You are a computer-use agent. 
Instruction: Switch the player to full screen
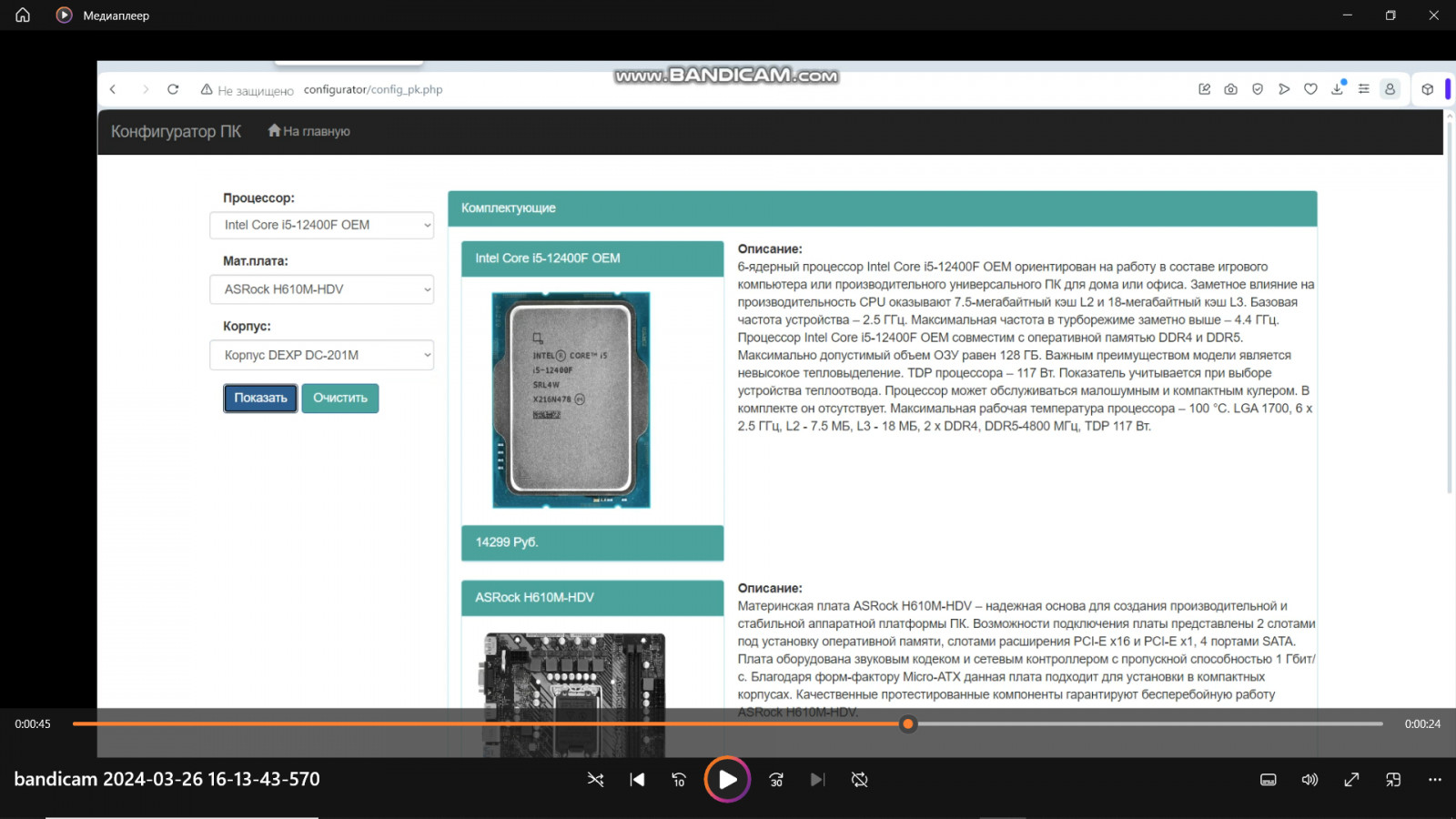click(1351, 780)
